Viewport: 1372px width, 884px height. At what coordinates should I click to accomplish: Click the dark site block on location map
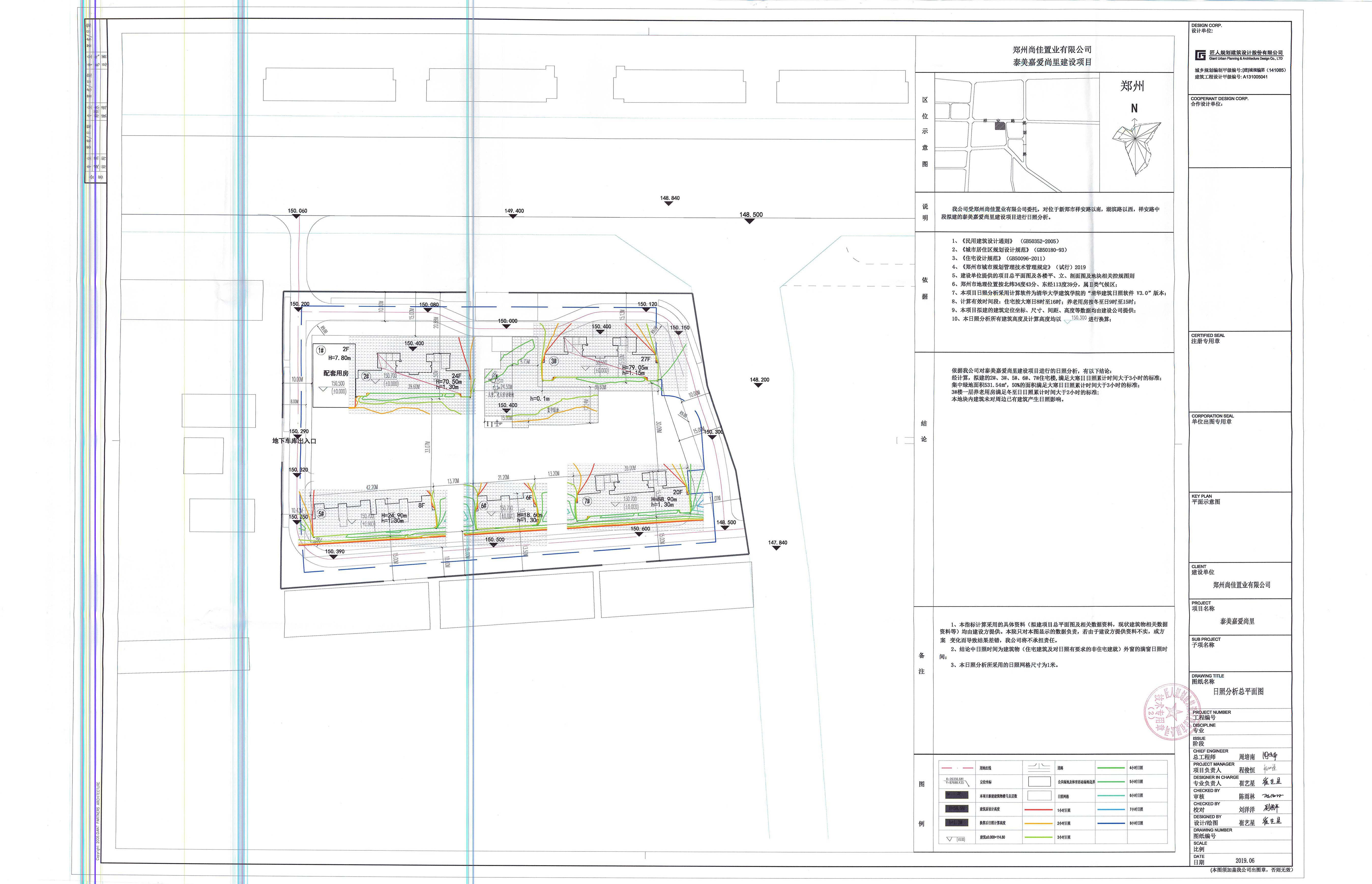[1000, 126]
